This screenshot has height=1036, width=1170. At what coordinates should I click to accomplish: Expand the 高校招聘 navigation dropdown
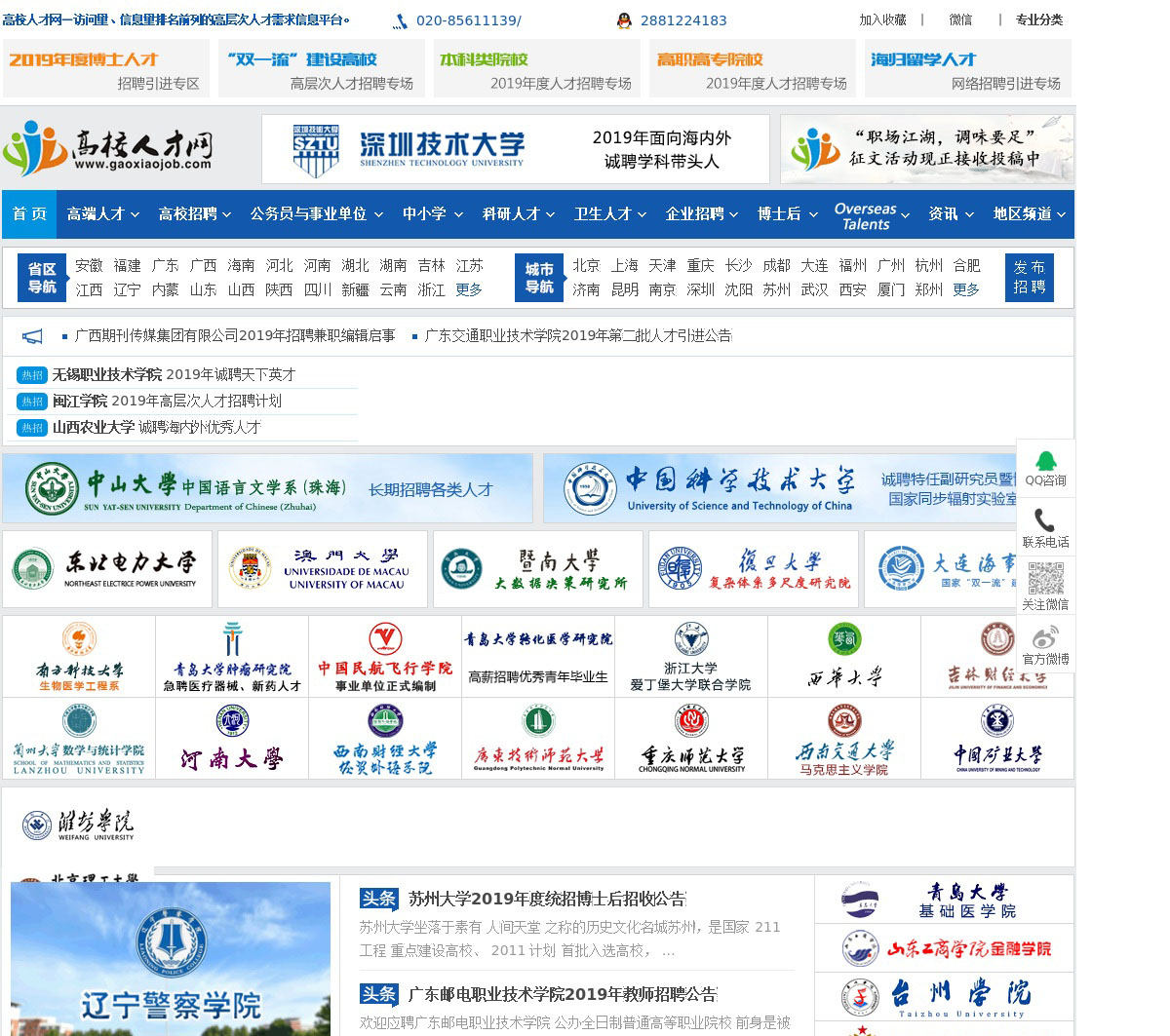(x=194, y=214)
